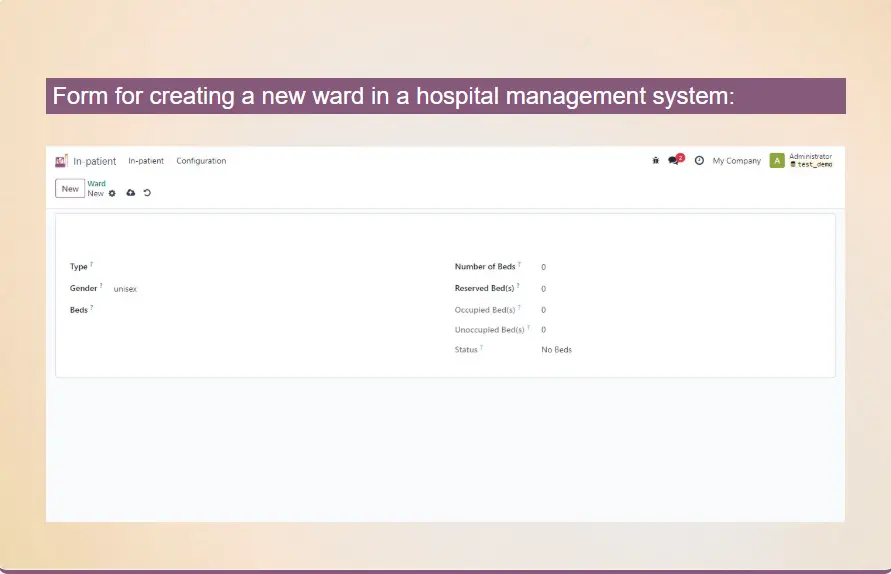Save the record with the cloud upload icon
This screenshot has width=891, height=574.
pyautogui.click(x=130, y=193)
